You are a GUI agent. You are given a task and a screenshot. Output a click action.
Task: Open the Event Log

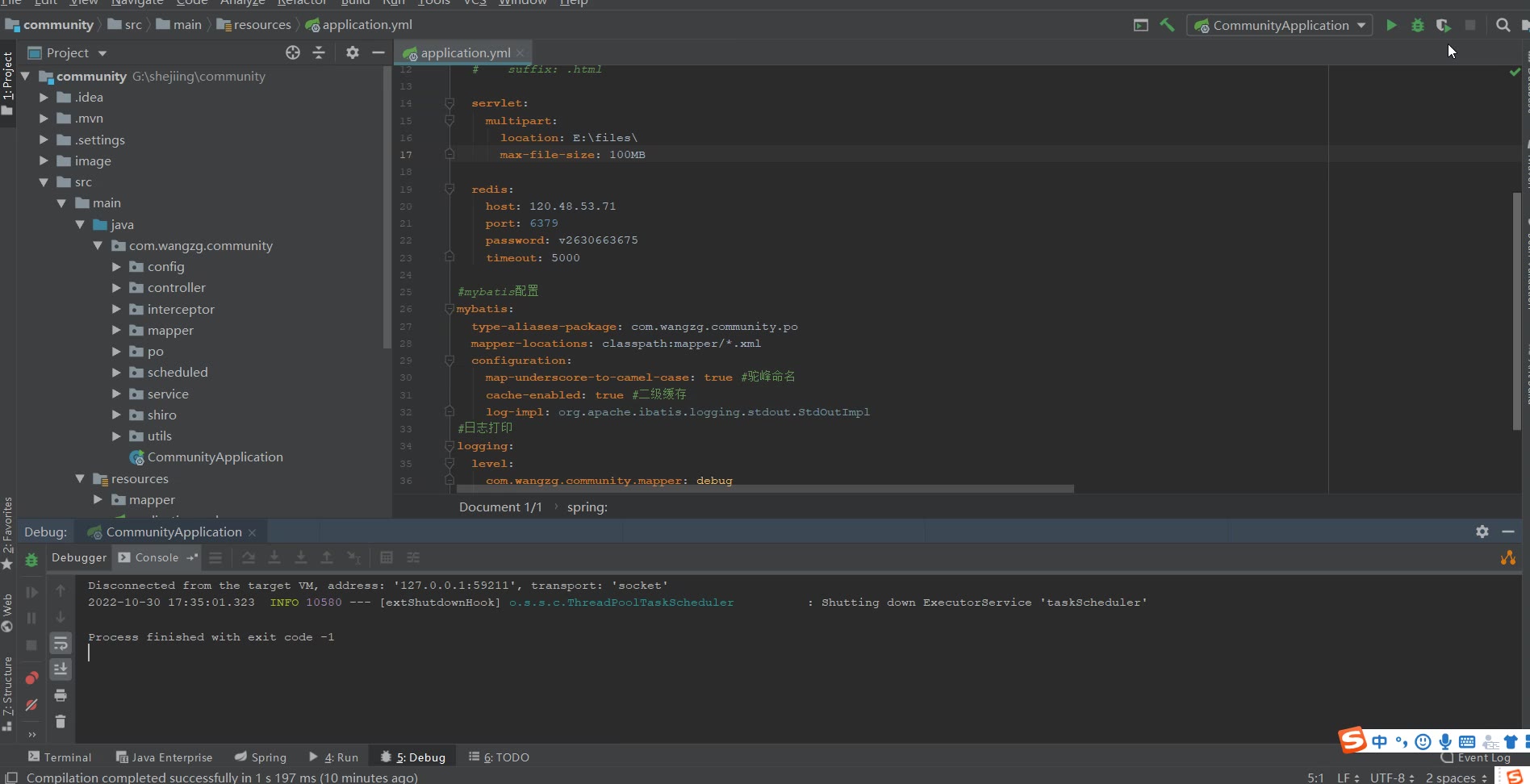pos(1475,758)
